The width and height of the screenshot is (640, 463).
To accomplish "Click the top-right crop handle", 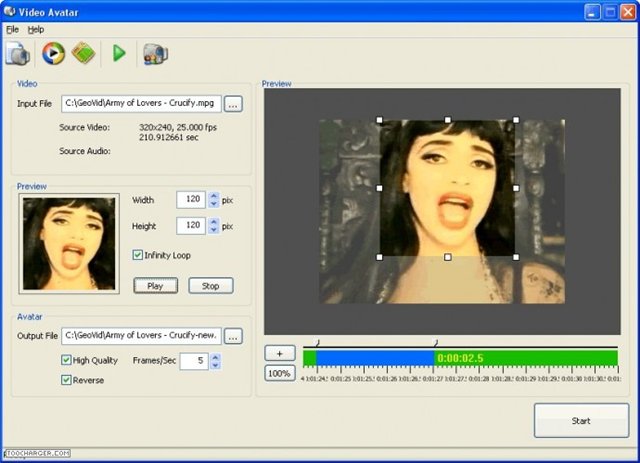I will click(x=516, y=120).
